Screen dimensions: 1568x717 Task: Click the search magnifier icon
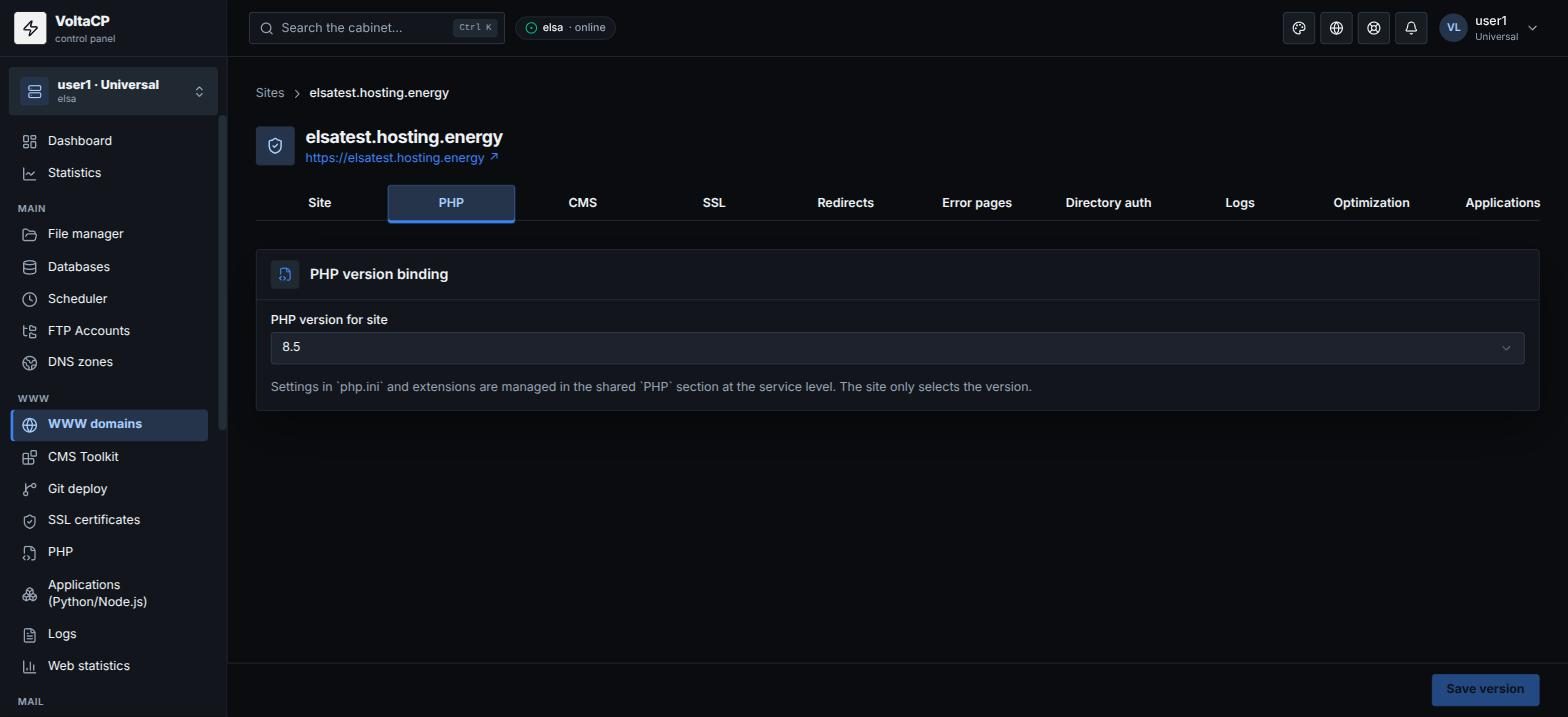click(x=267, y=28)
